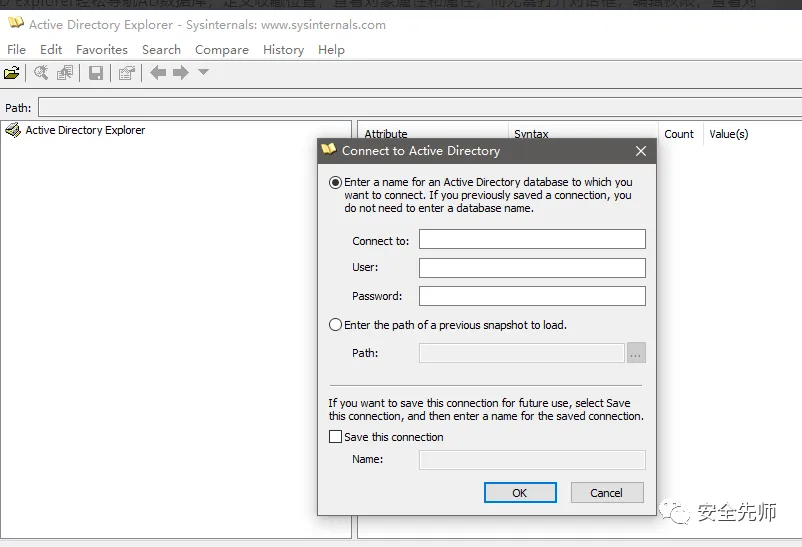
Task: Click the Create snapshot toolbar icon
Action: click(x=65, y=73)
